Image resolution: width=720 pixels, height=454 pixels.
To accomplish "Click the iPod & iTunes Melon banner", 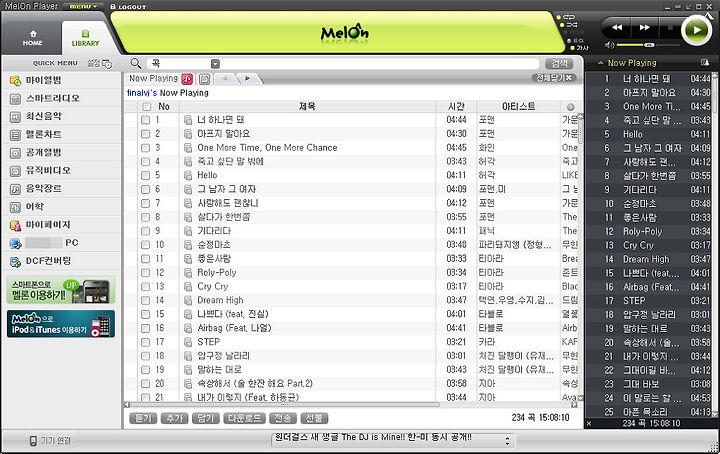I will click(61, 324).
